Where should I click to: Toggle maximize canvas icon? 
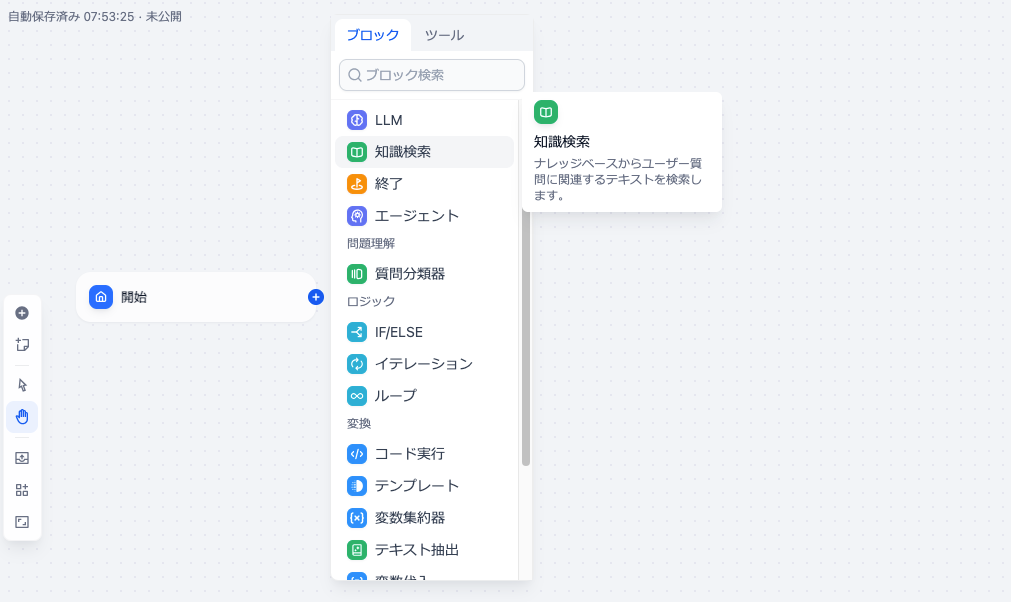[22, 522]
